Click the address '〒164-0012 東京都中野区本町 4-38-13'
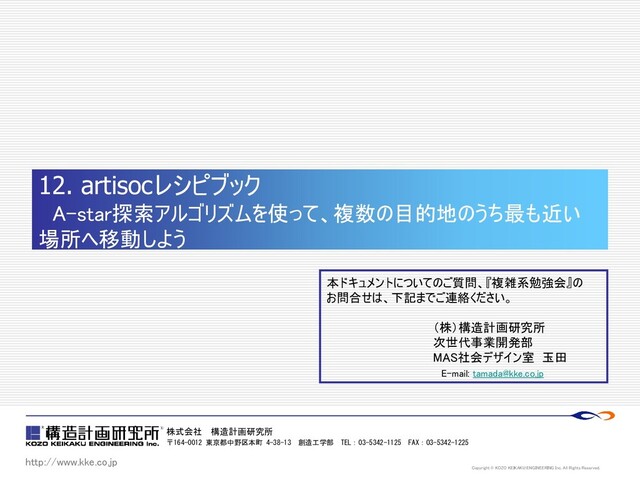The height and width of the screenshot is (480, 640). pyautogui.click(x=229, y=442)
